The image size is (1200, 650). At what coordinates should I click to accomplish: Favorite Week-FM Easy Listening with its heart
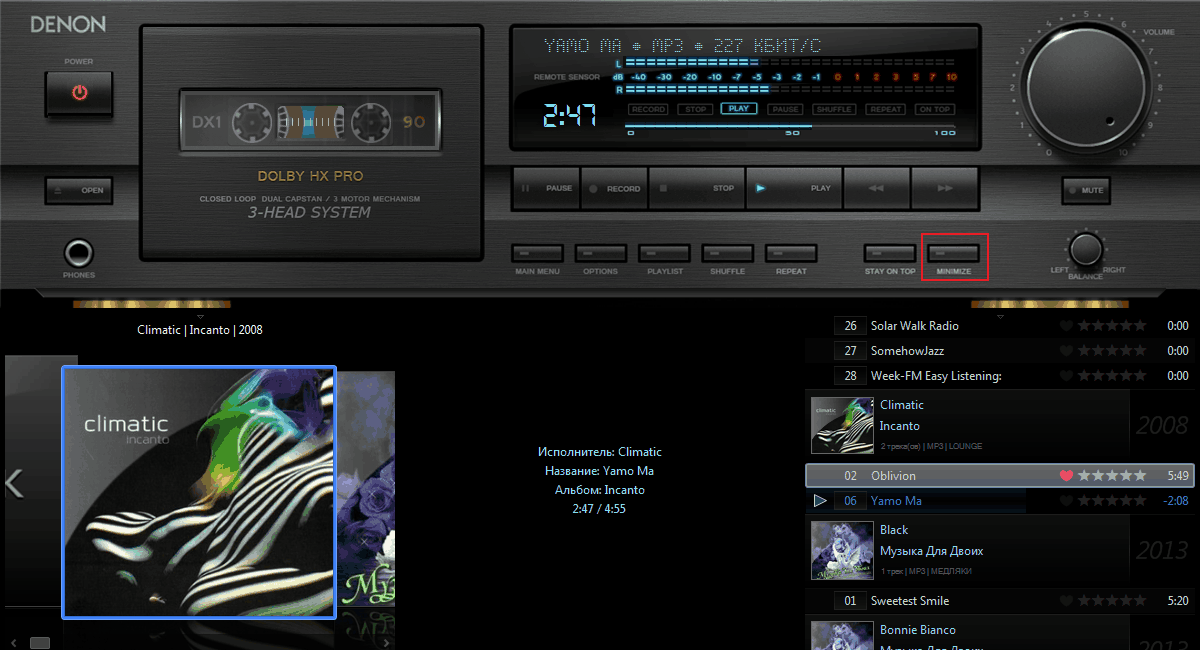[1066, 376]
